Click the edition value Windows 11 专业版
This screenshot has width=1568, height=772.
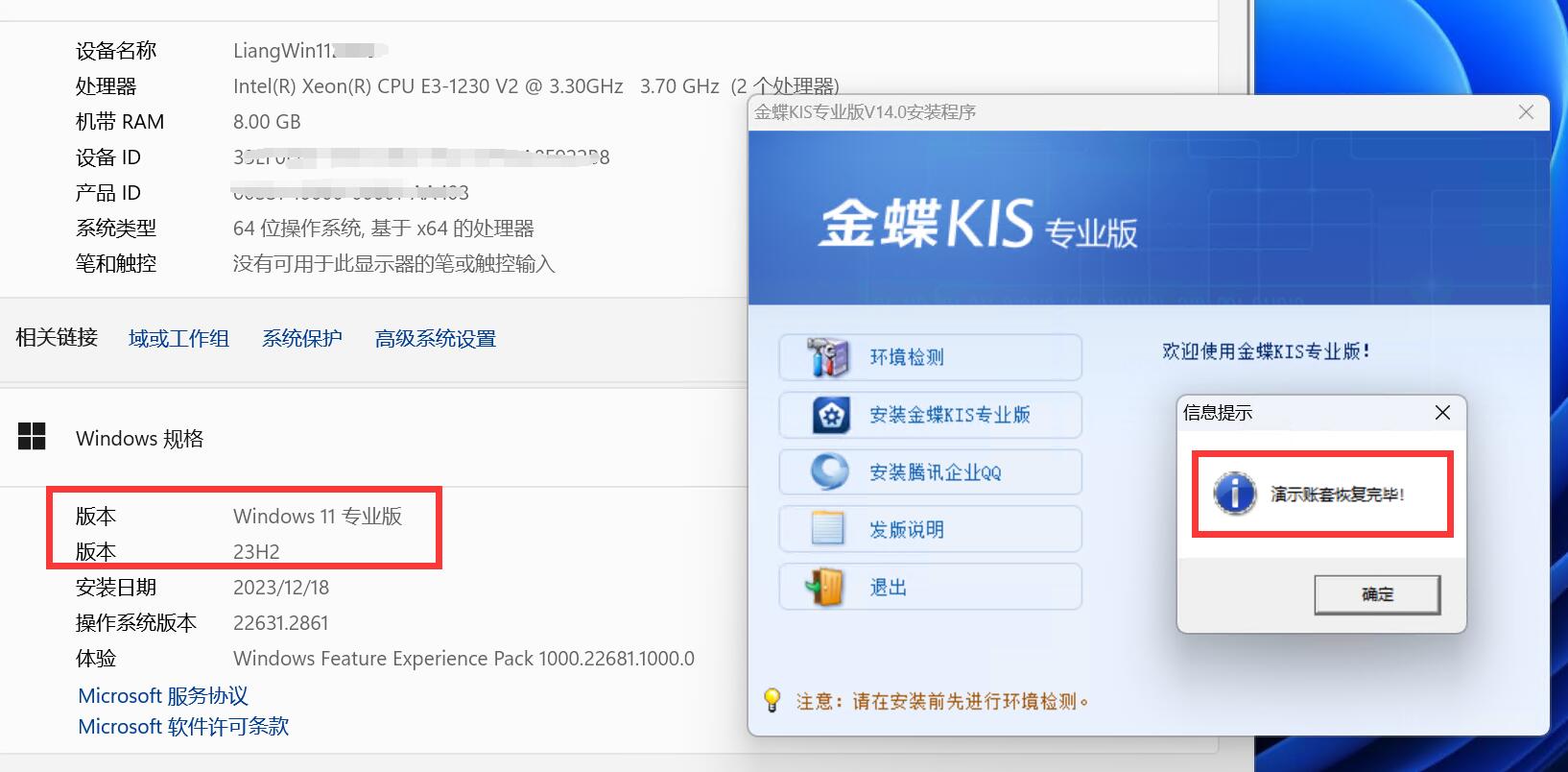point(318,516)
